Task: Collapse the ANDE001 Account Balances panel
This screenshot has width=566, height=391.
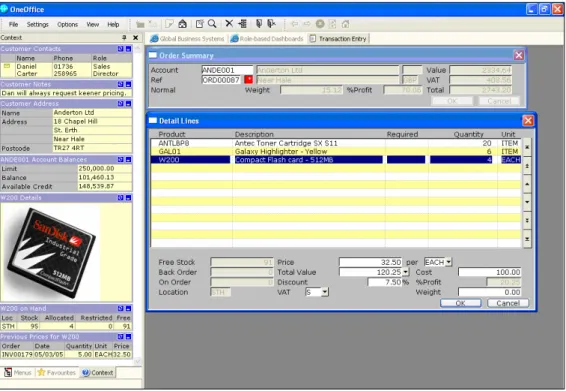Action: tap(128, 160)
